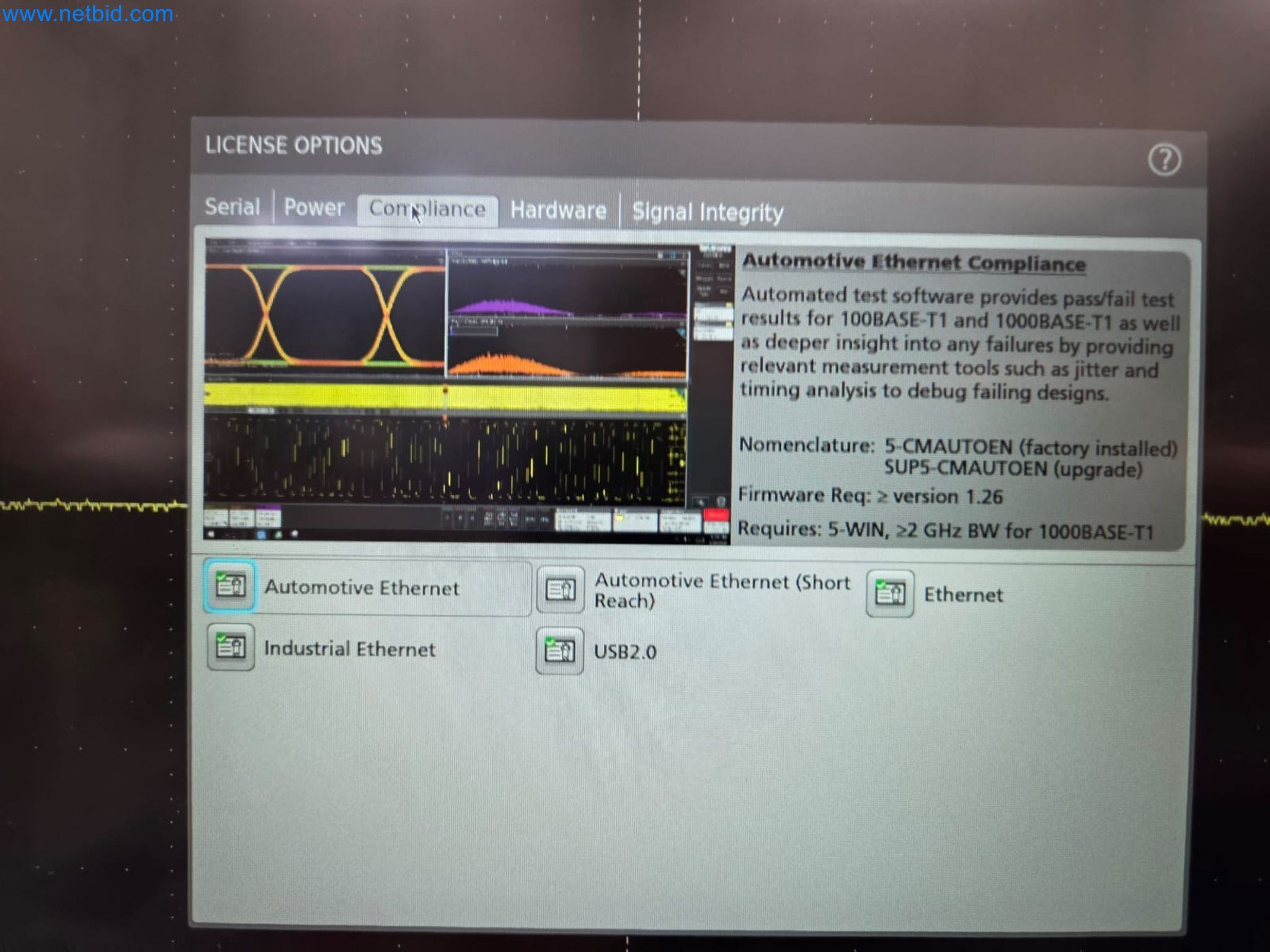The image size is (1270, 952).
Task: Click the Ethernet license icon
Action: (890, 594)
